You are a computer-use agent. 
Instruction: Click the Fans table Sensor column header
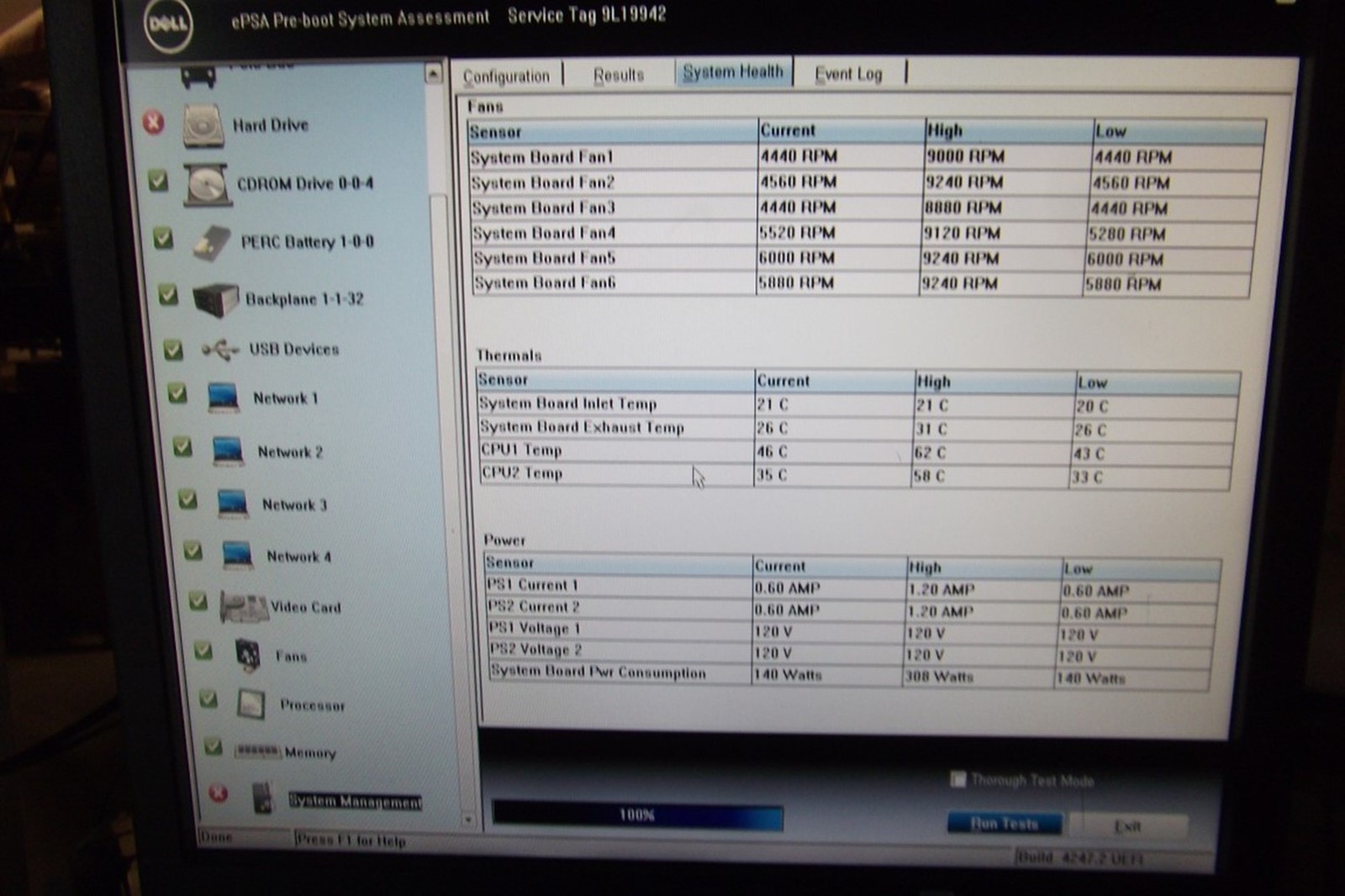point(613,132)
